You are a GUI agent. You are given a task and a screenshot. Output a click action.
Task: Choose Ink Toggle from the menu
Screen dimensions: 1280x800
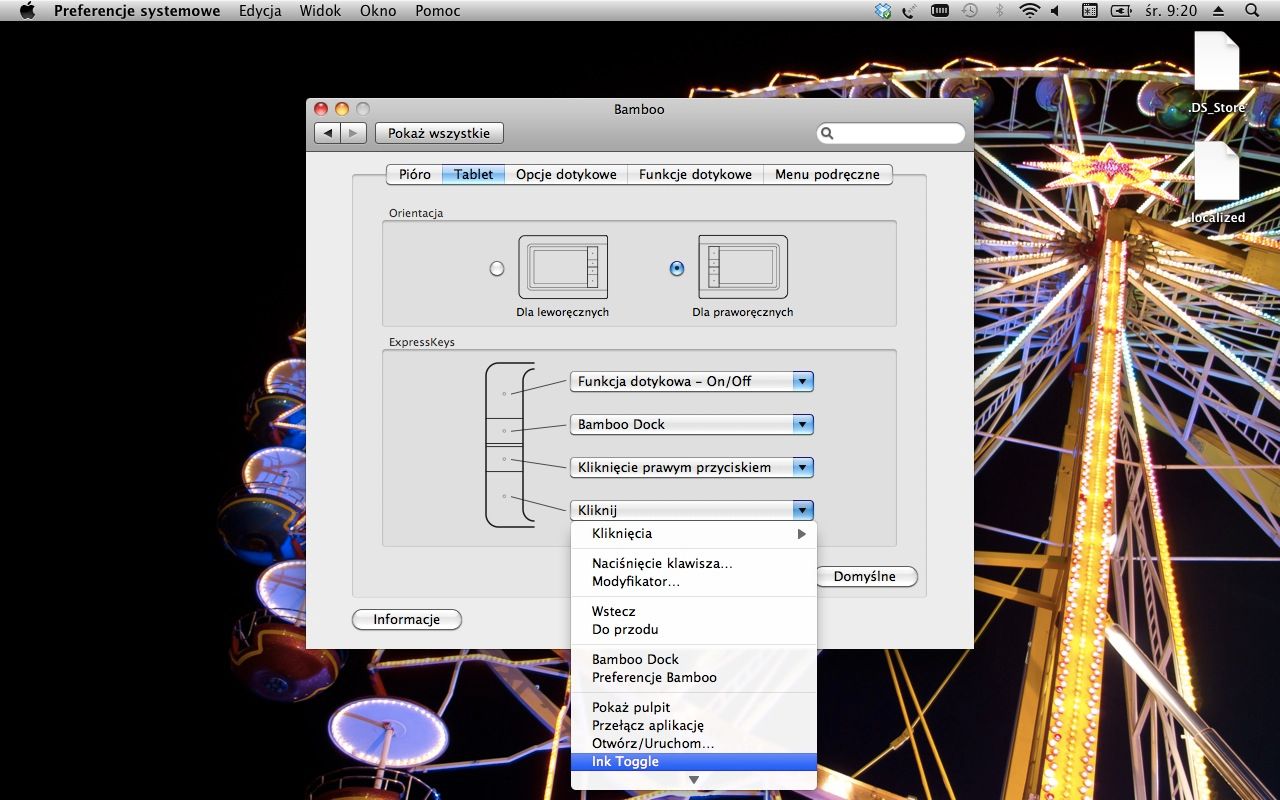coord(694,762)
